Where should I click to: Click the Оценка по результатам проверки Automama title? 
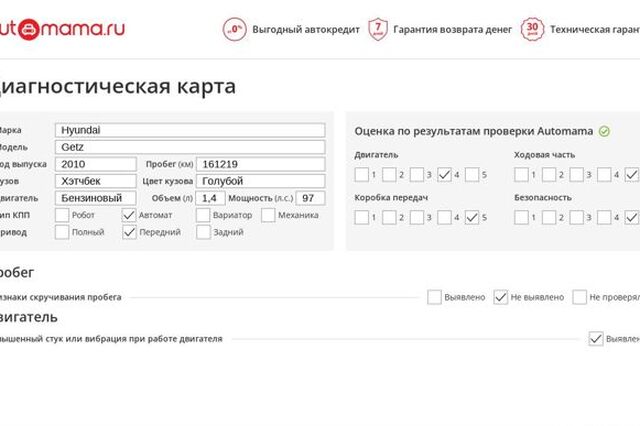tap(473, 131)
